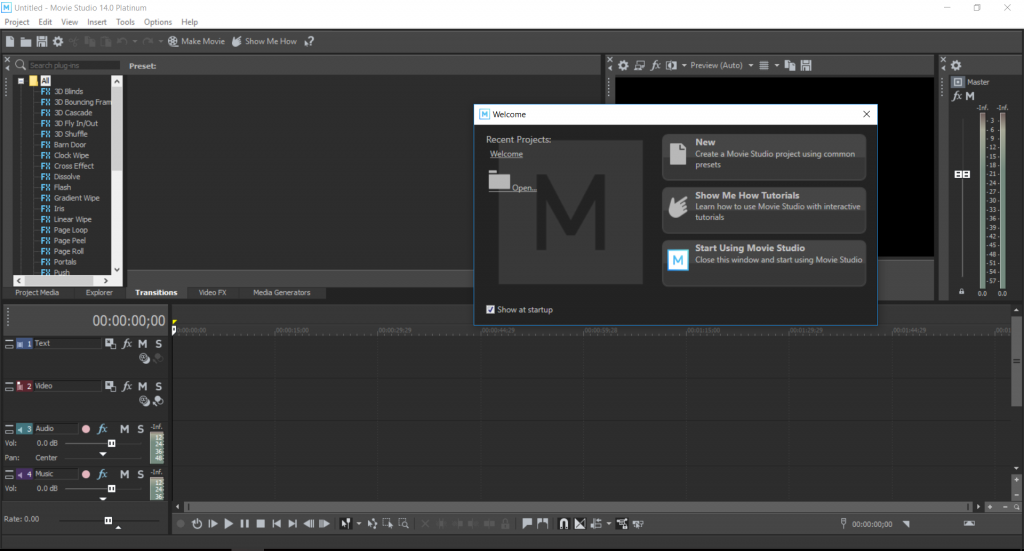Click the Open project folder icon
The width and height of the screenshot is (1024, 551).
(x=25, y=42)
